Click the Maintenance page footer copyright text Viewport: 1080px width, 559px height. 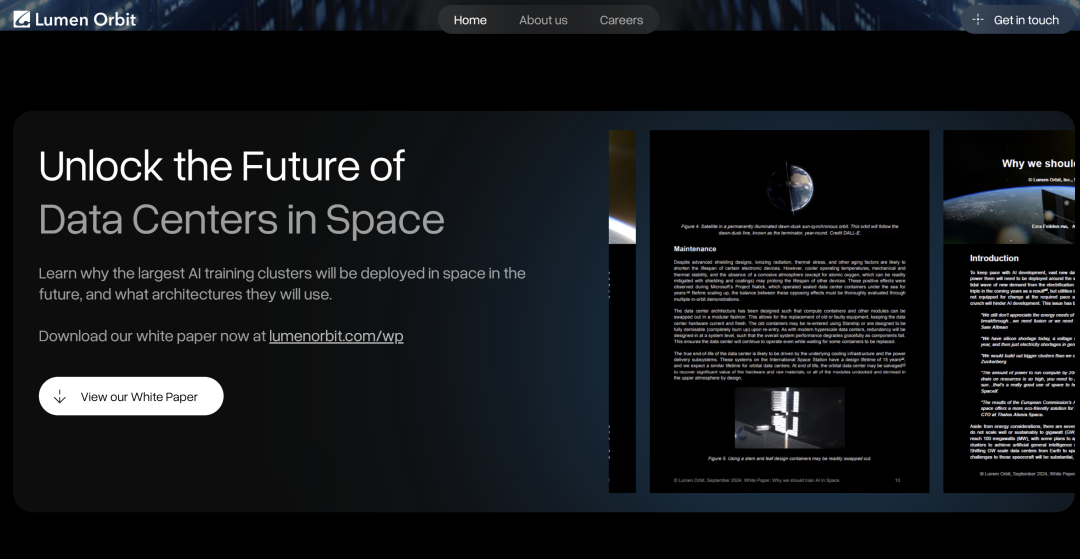coord(756,480)
